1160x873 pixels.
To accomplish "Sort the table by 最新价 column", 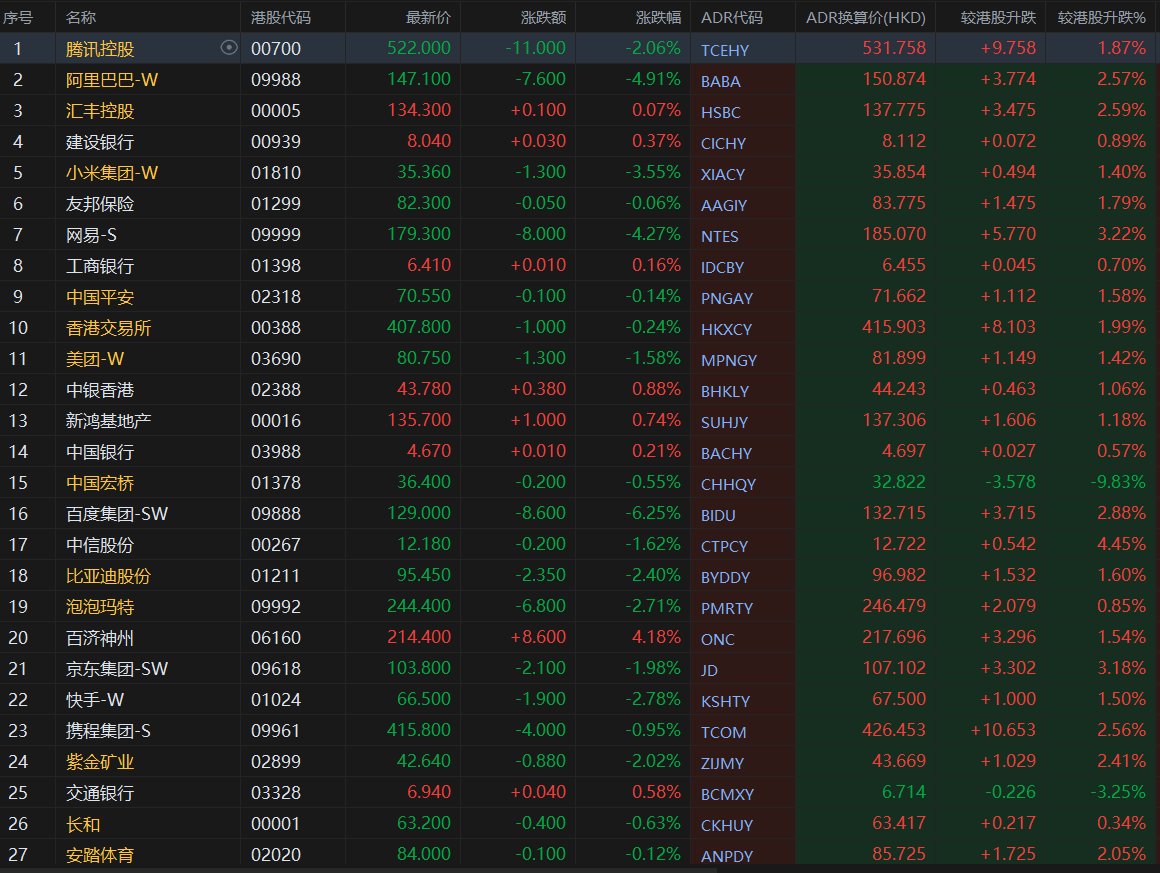I will [x=428, y=17].
